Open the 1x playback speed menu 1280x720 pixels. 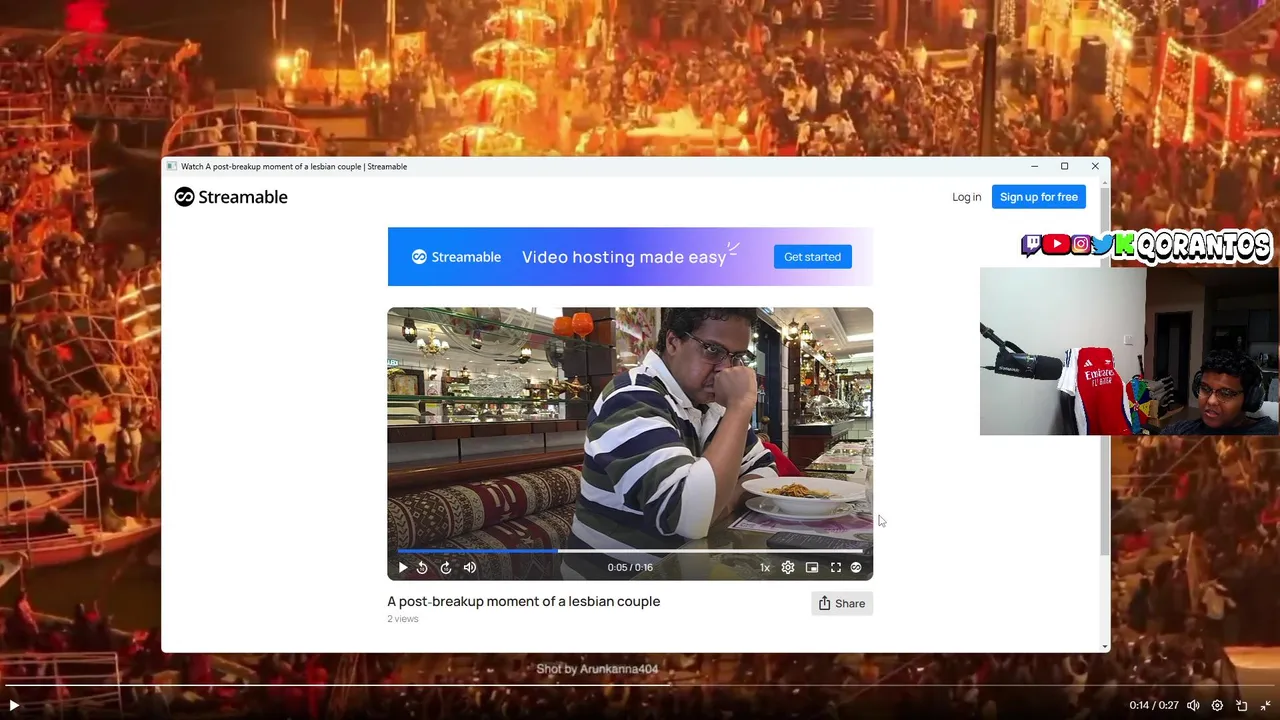coord(765,567)
